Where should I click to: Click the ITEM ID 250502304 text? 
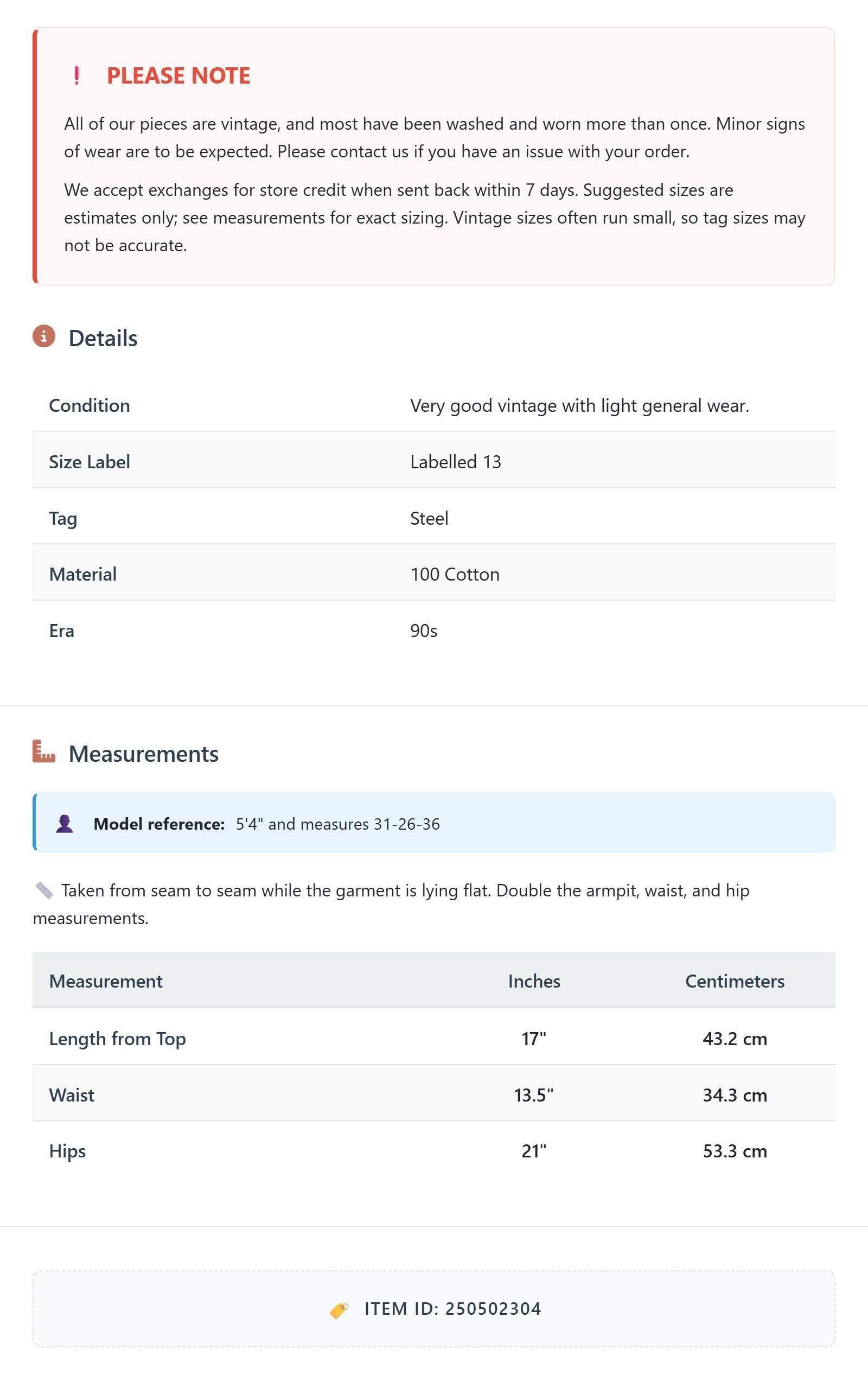(x=453, y=1309)
